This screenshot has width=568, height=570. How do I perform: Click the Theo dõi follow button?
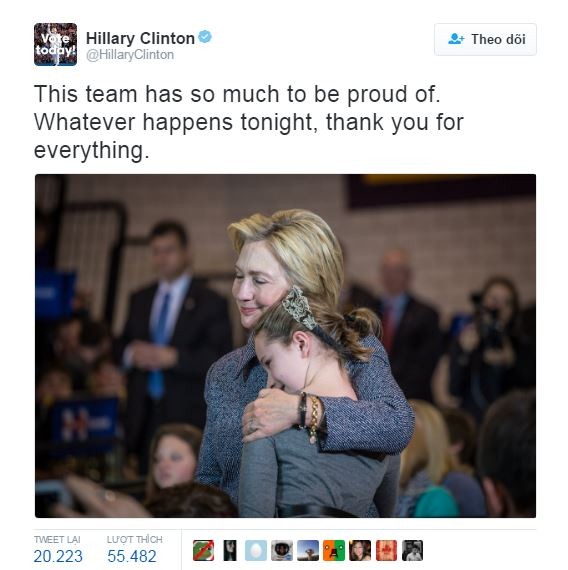(485, 39)
